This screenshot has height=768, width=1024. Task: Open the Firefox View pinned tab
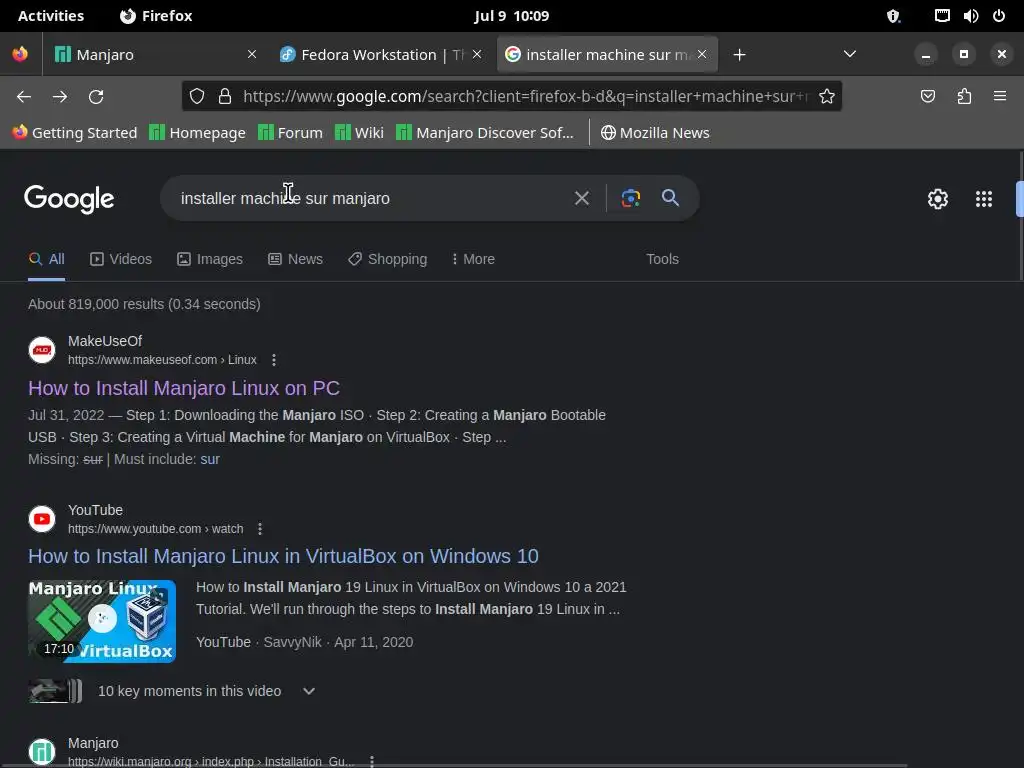pyautogui.click(x=20, y=54)
